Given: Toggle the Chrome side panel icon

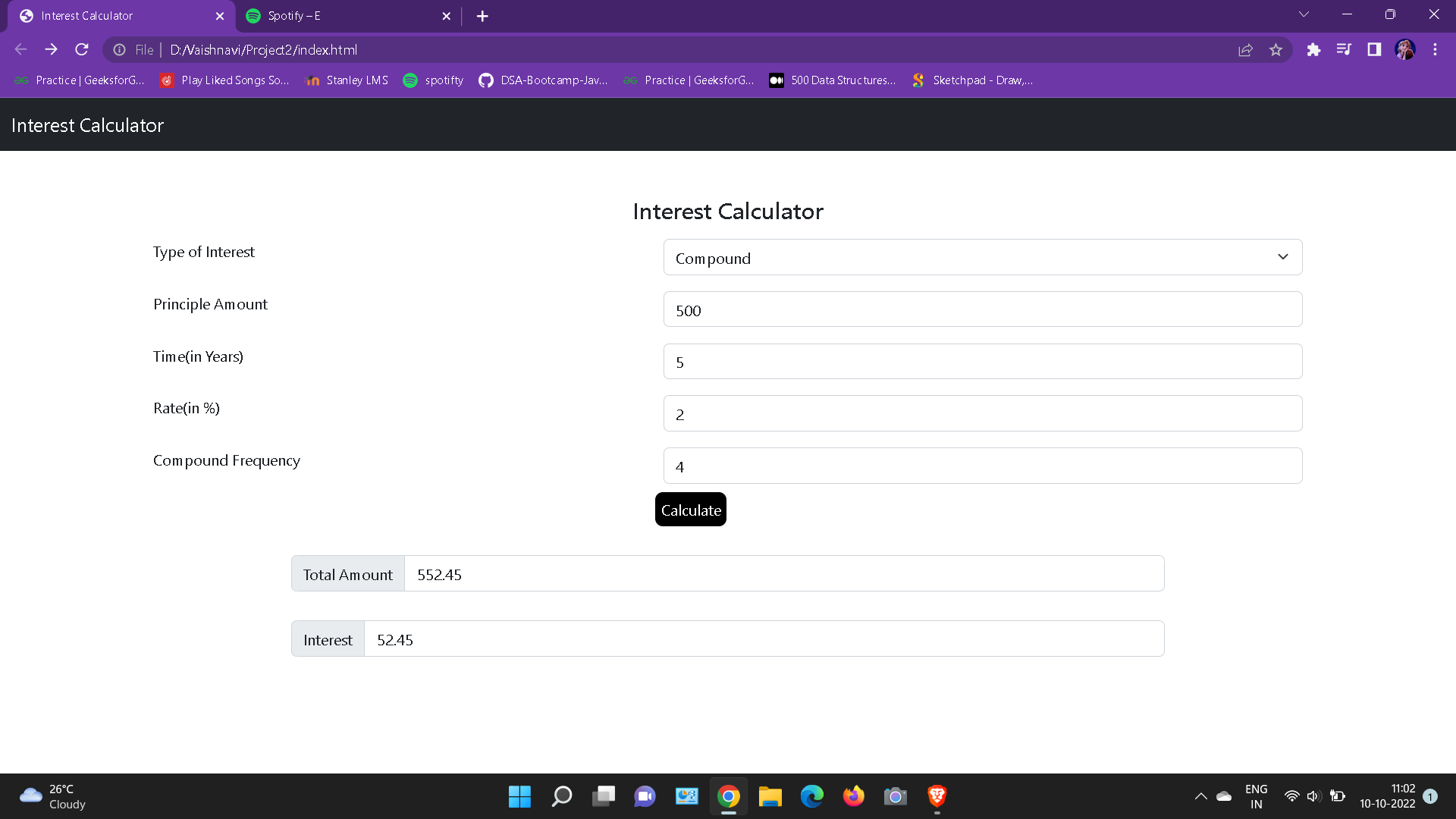Looking at the screenshot, I should [1374, 50].
